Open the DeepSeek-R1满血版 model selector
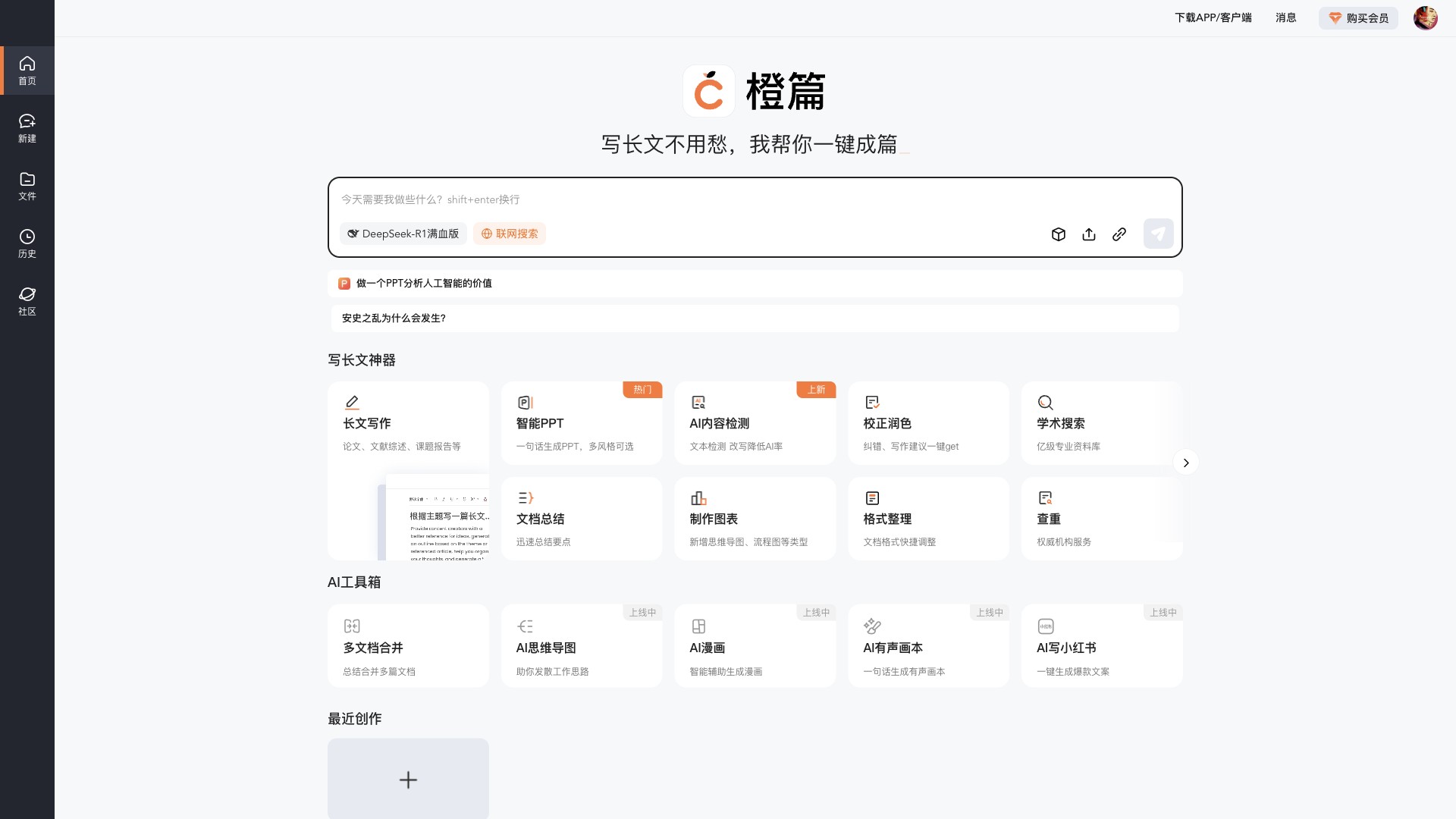This screenshot has width=1456, height=819. 403,234
